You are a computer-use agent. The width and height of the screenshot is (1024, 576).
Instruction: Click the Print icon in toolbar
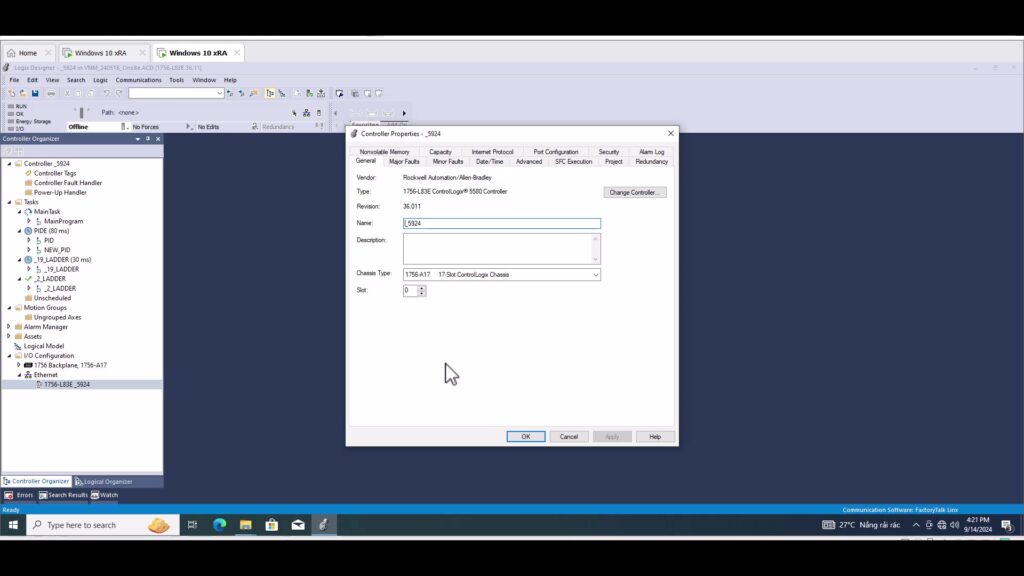(51, 93)
